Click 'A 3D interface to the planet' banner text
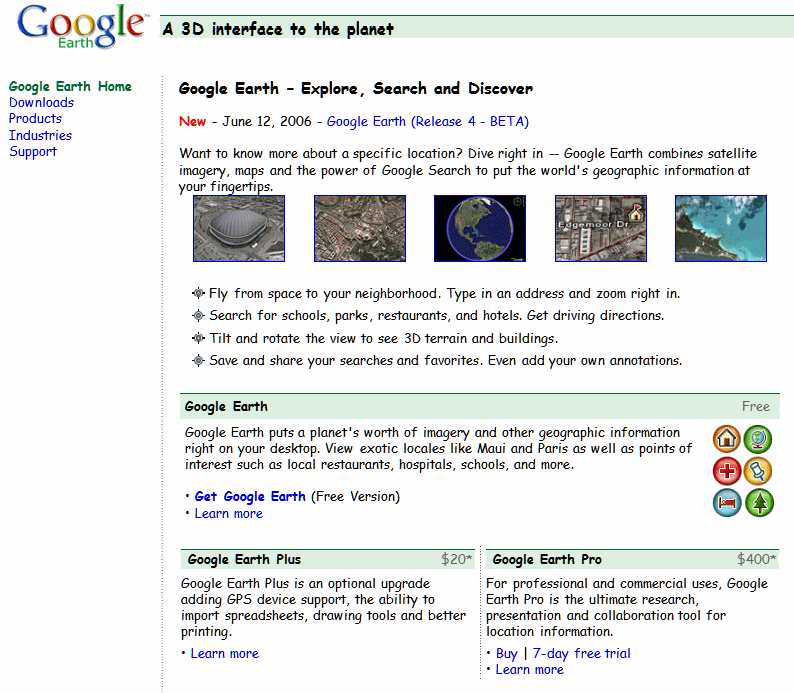The image size is (794, 693). (278, 29)
